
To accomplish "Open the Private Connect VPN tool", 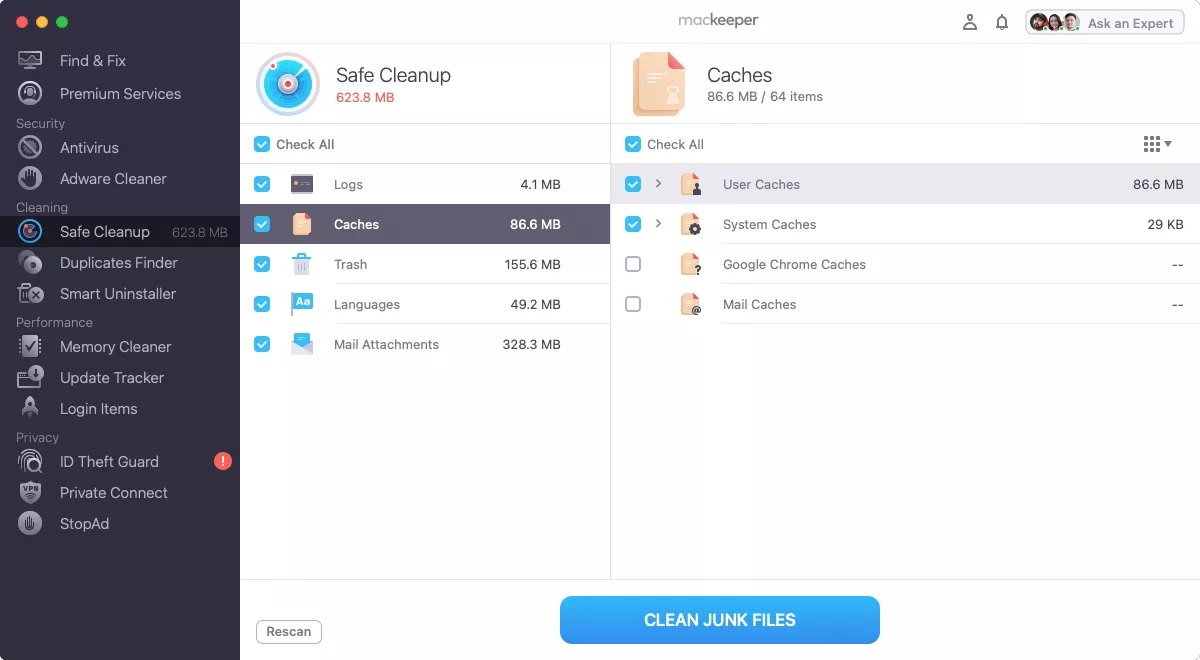I will [113, 492].
